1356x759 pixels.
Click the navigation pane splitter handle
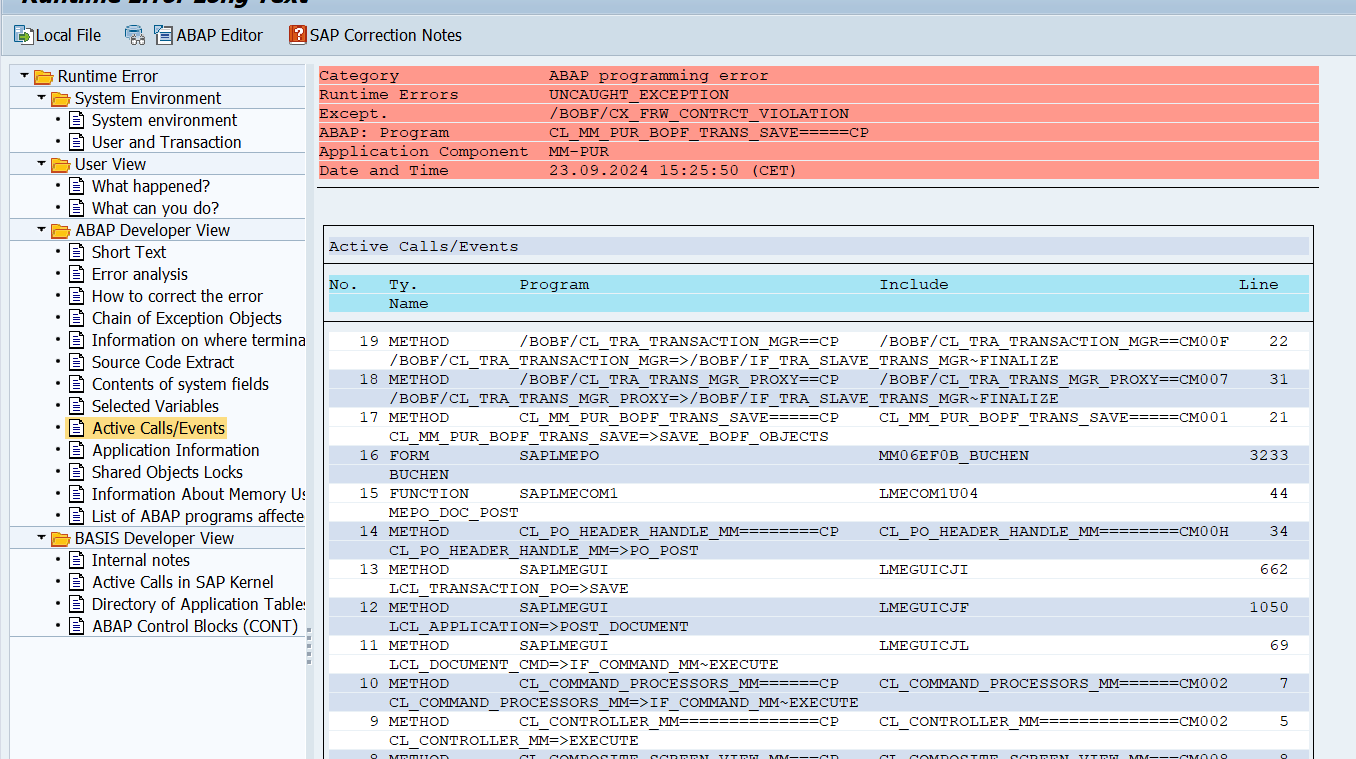pyautogui.click(x=309, y=645)
